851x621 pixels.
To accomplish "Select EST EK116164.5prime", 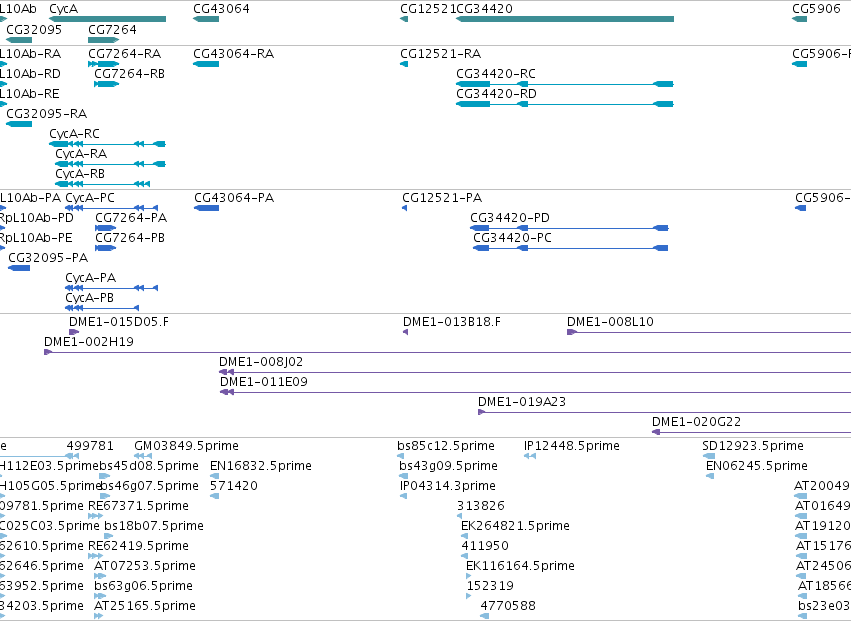I will (520, 567).
